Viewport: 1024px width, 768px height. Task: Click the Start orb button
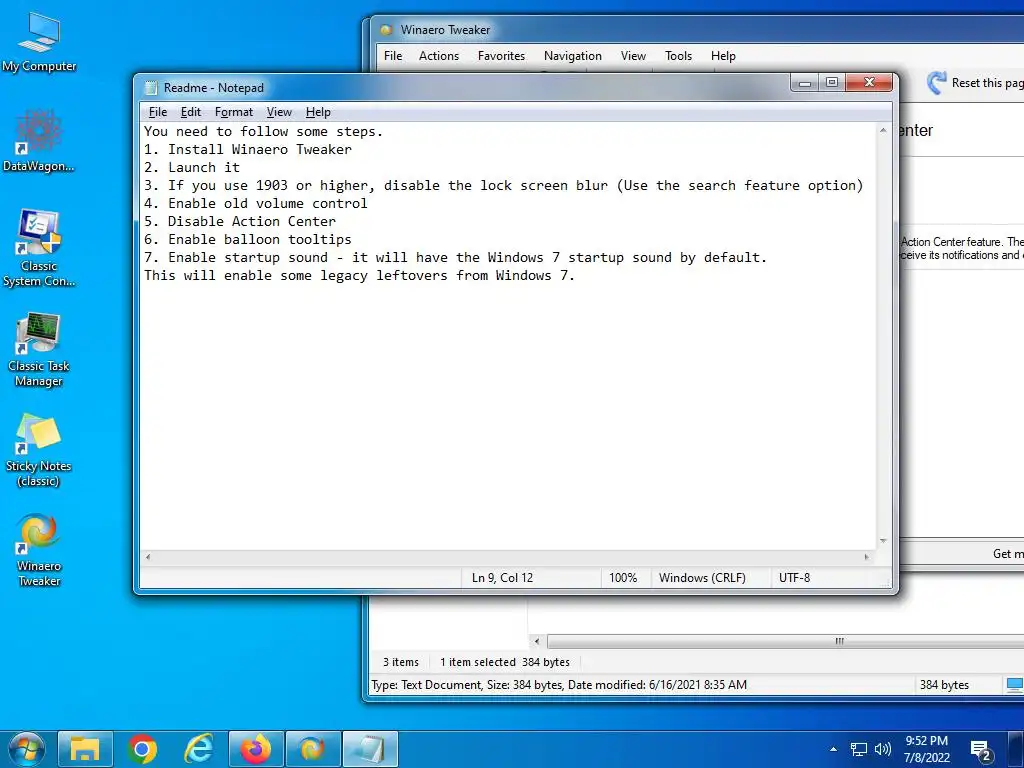pos(27,748)
